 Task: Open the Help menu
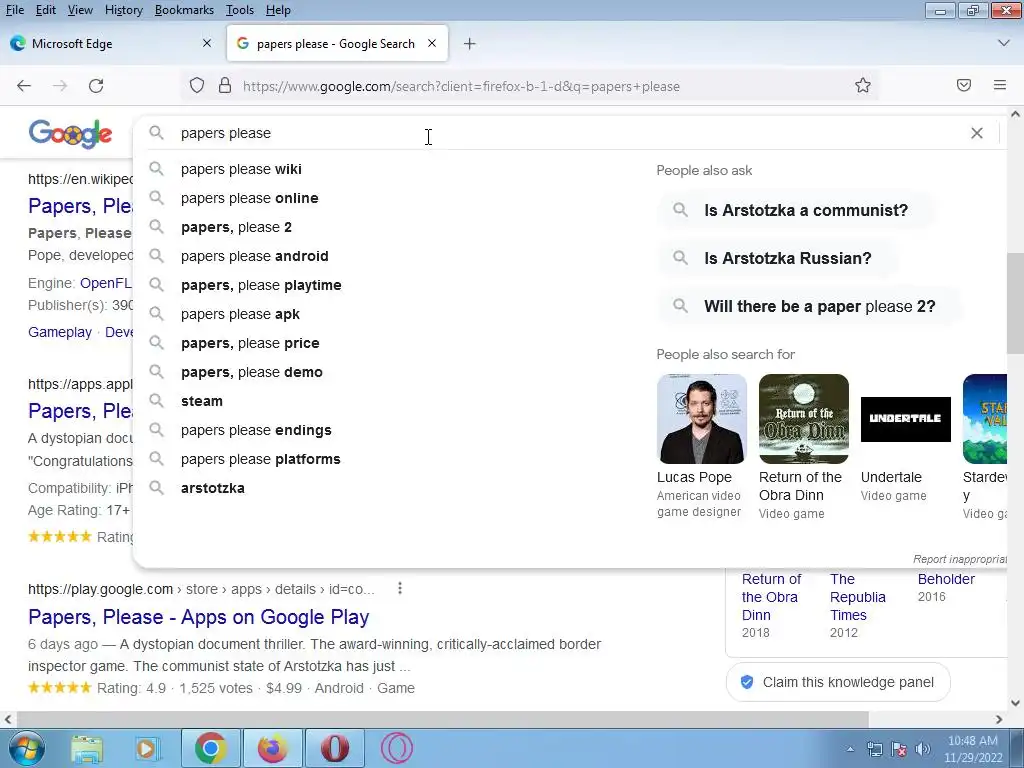278,10
